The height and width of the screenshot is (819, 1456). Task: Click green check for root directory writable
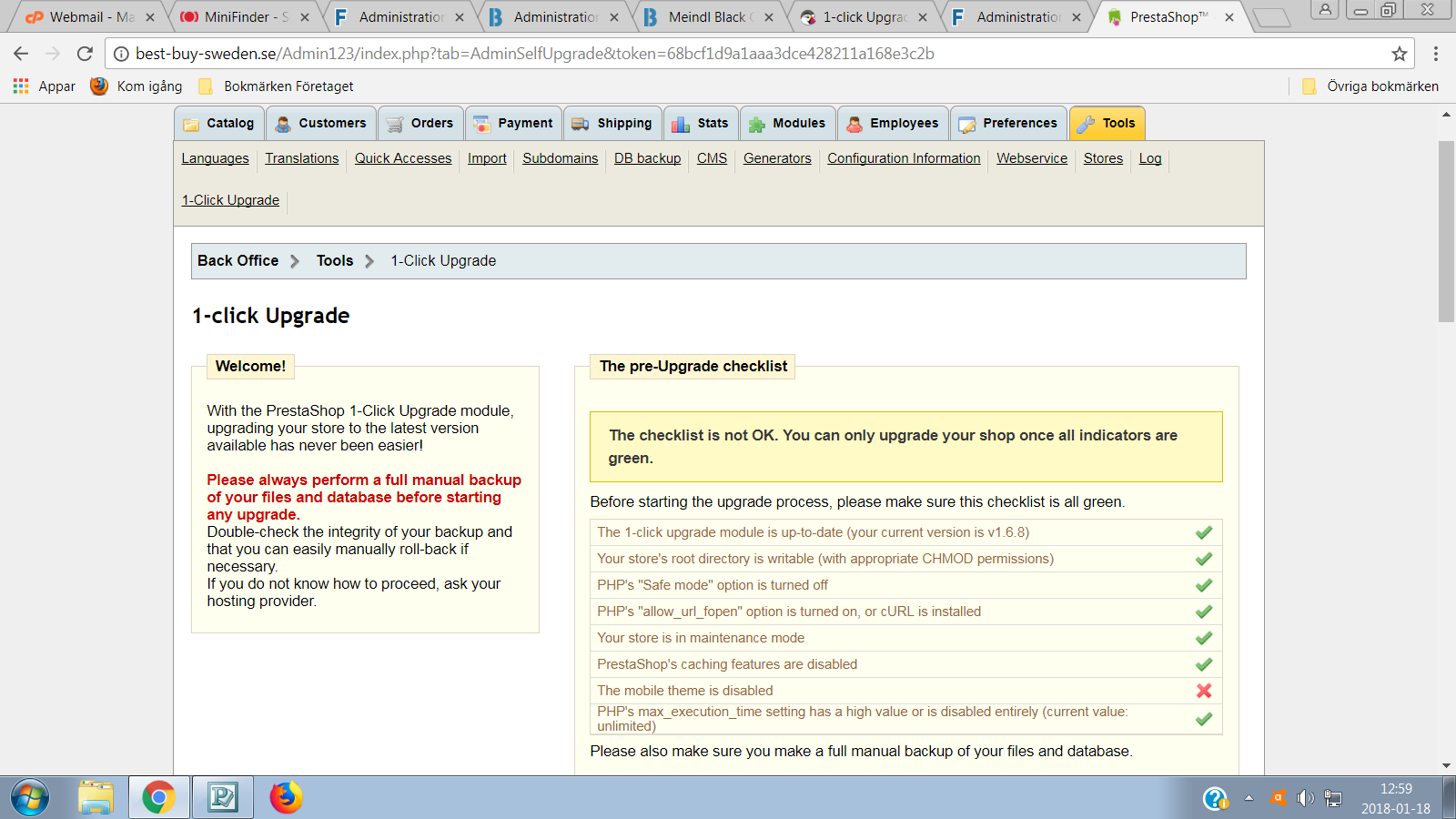[x=1204, y=559]
